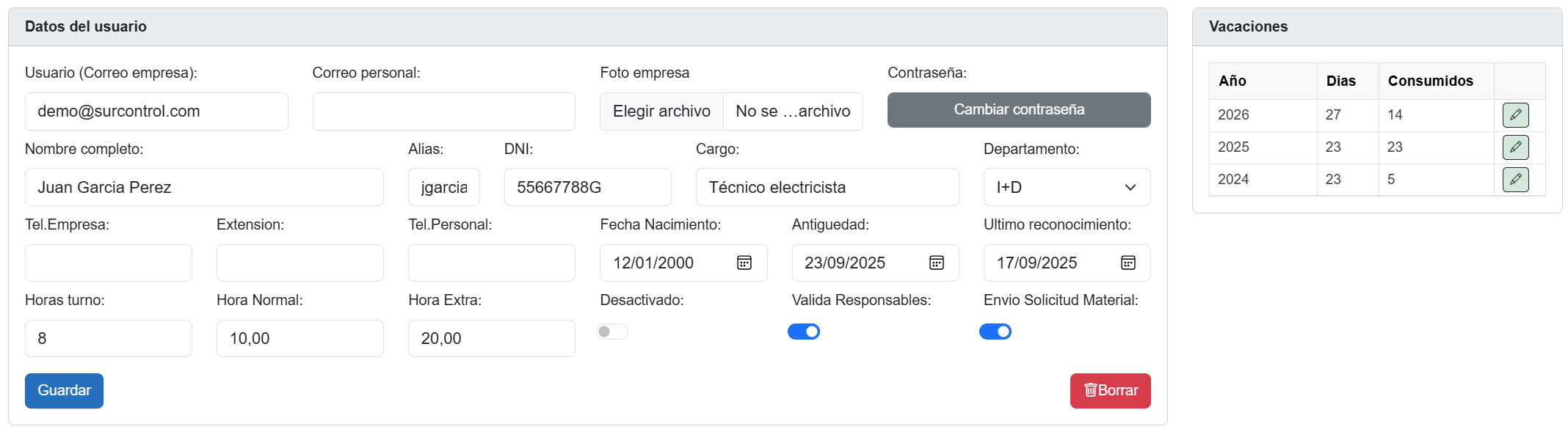Click into the DNI field

587,187
